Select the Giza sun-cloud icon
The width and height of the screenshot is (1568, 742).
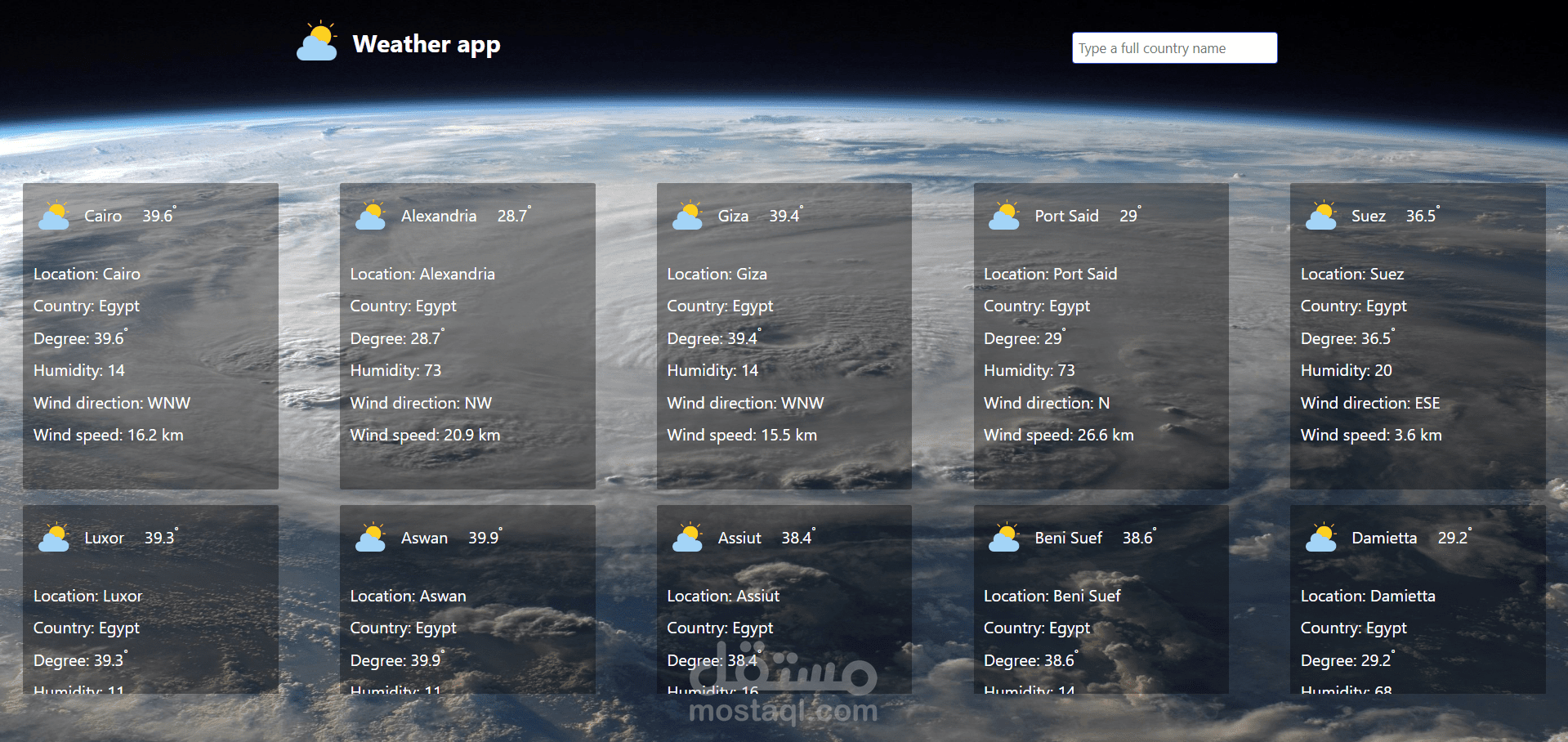coord(687,215)
